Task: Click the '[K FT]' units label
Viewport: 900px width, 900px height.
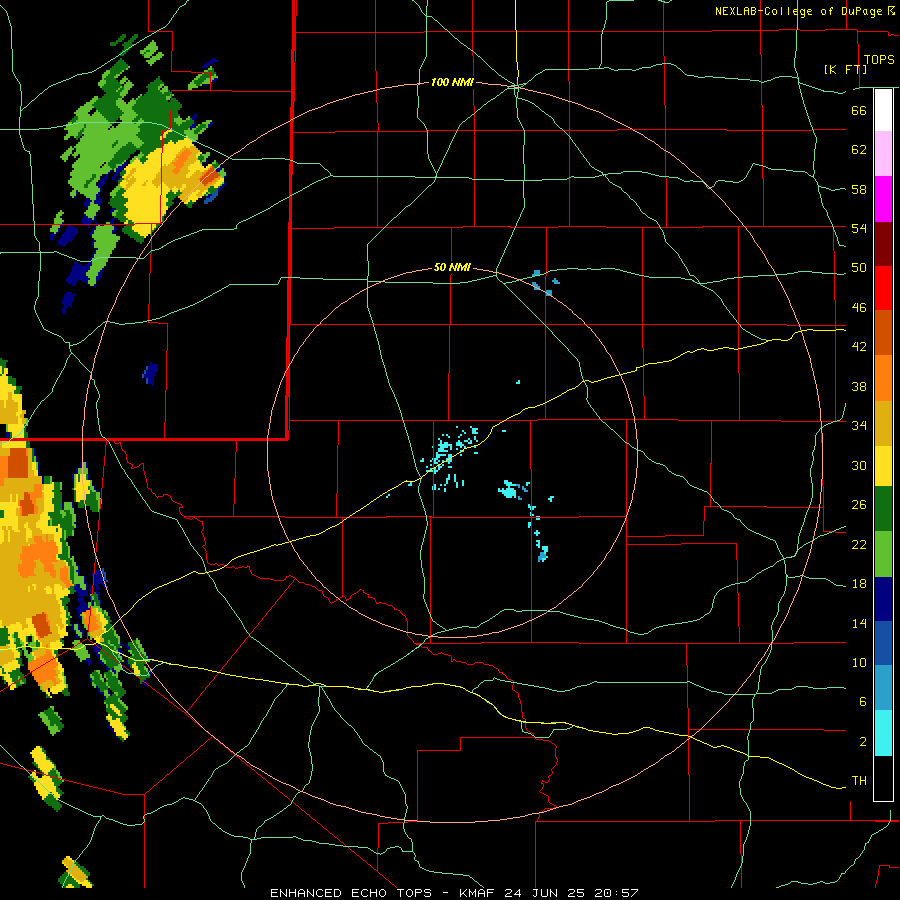Action: [x=845, y=69]
